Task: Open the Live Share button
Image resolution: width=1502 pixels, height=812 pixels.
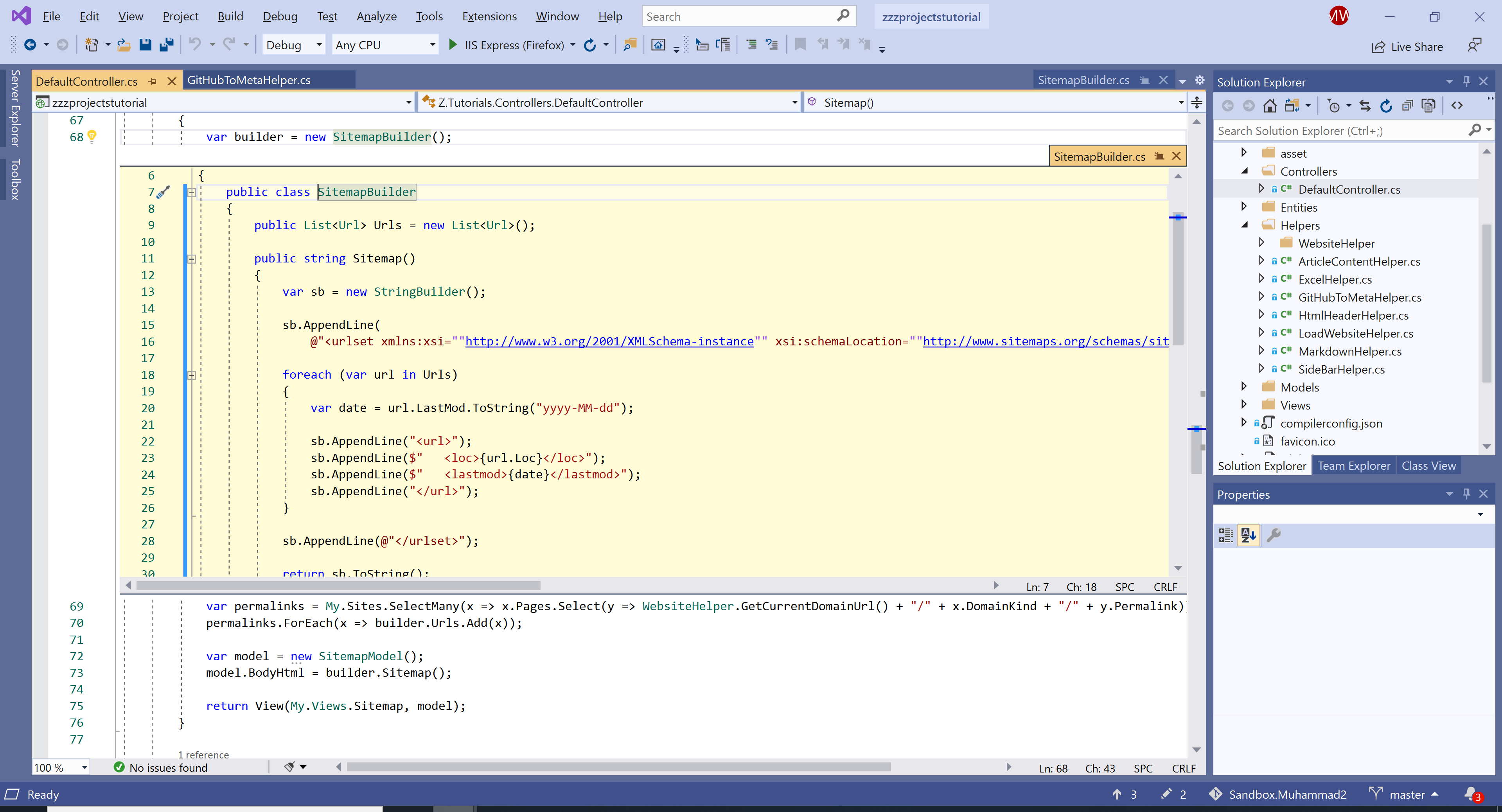Action: pyautogui.click(x=1407, y=47)
